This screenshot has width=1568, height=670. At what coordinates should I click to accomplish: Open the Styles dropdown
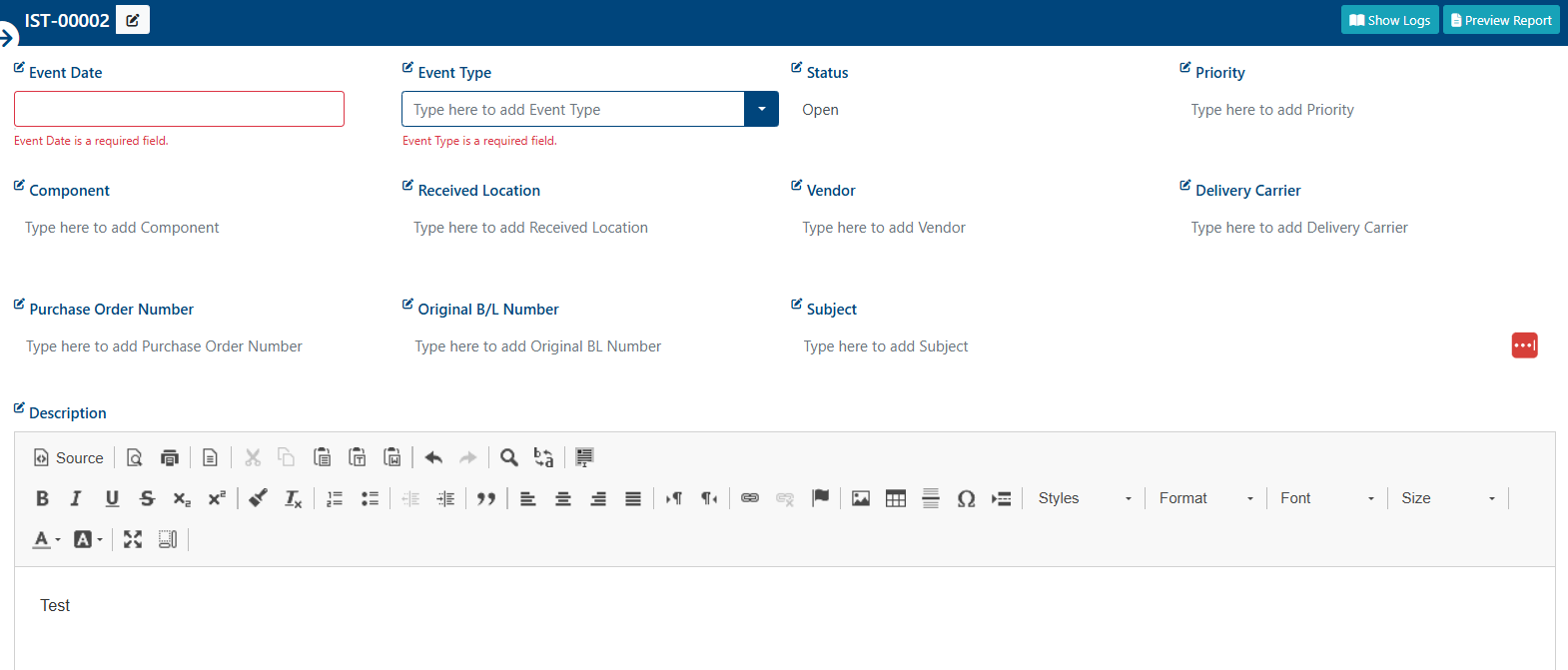[x=1085, y=498]
